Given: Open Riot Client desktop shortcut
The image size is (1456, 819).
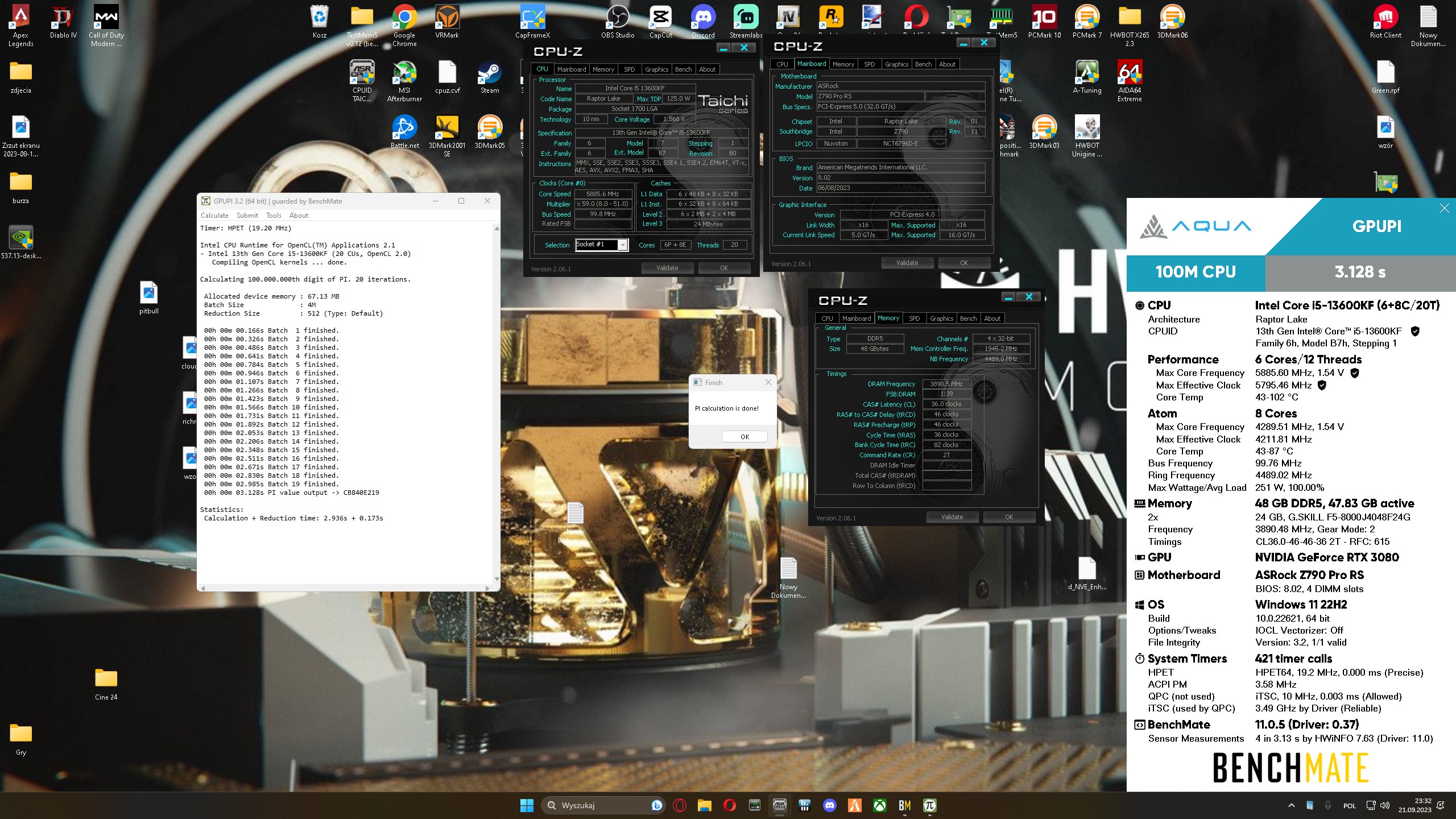Looking at the screenshot, I should (1385, 23).
